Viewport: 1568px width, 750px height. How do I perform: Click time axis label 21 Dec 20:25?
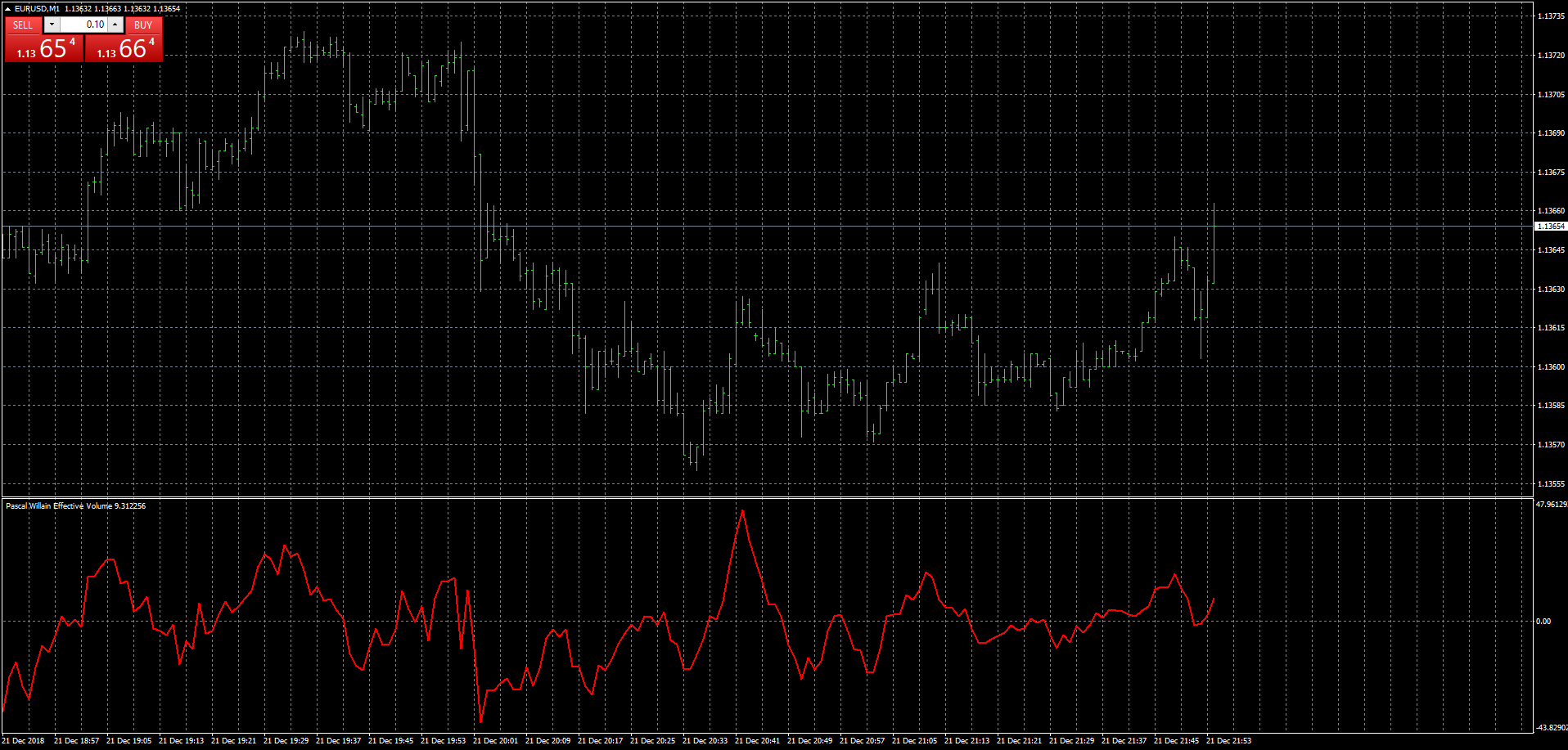pyautogui.click(x=652, y=741)
